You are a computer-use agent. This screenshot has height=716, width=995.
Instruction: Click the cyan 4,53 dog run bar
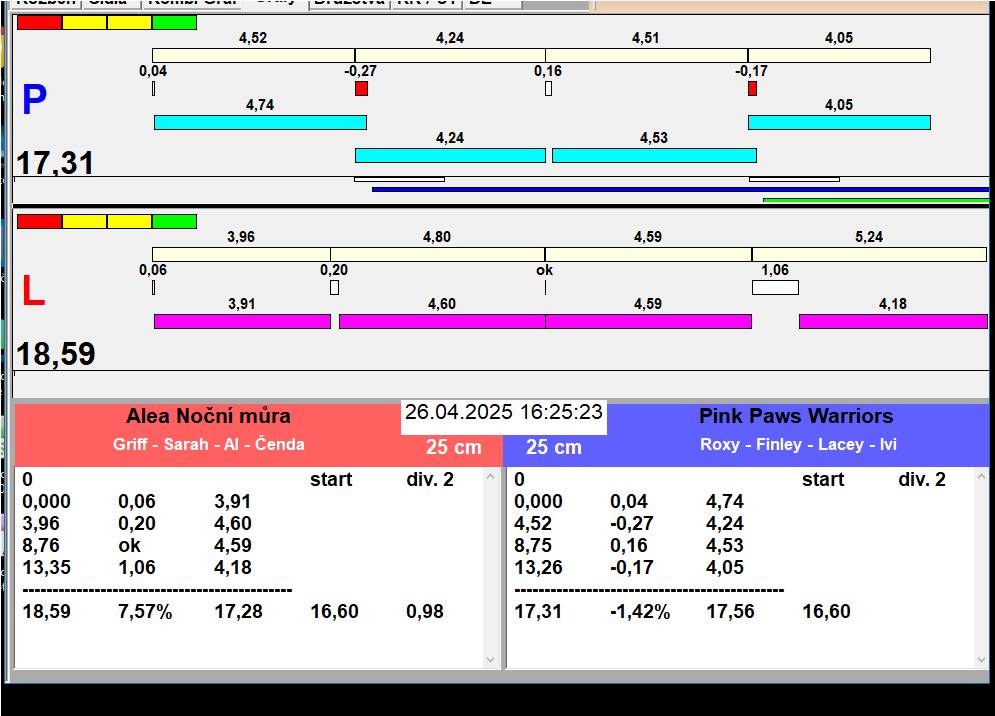(x=654, y=156)
